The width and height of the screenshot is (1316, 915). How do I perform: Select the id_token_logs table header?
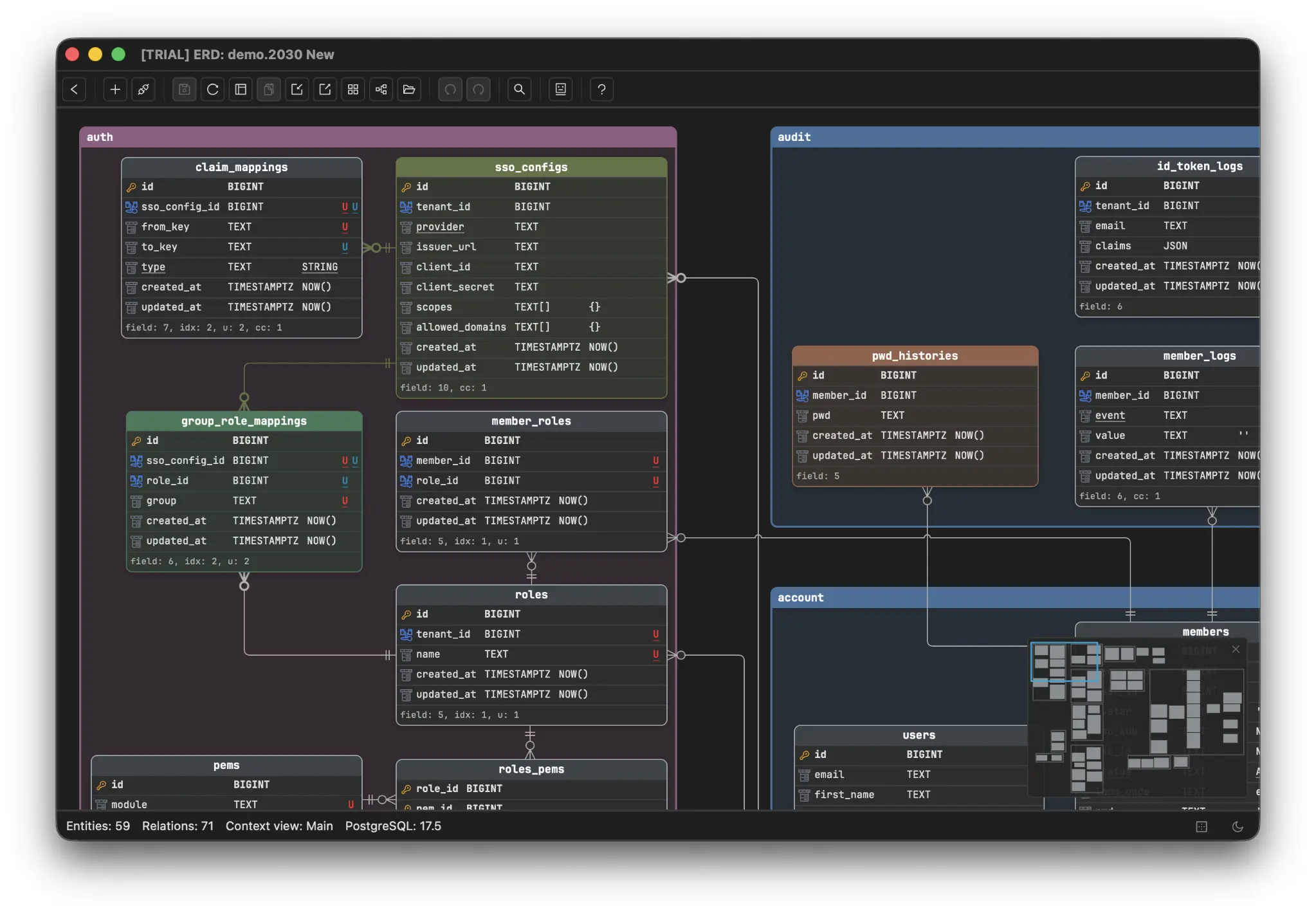1167,167
